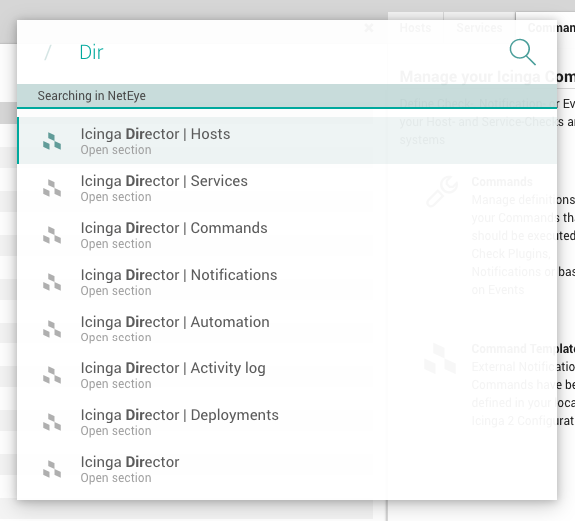Click the Director icon beside the Automation result

point(52,329)
